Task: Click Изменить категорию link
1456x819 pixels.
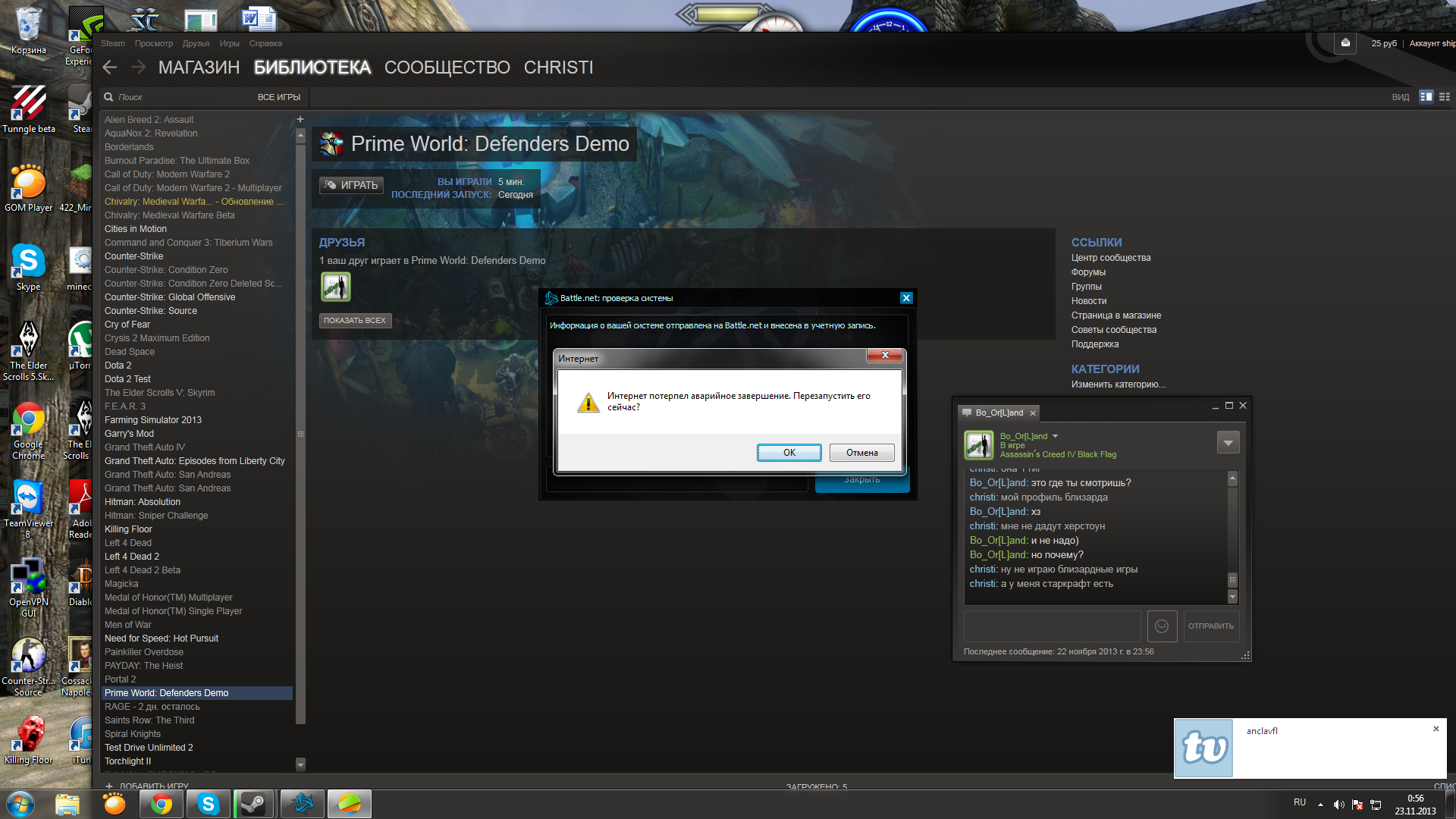Action: pyautogui.click(x=1119, y=384)
